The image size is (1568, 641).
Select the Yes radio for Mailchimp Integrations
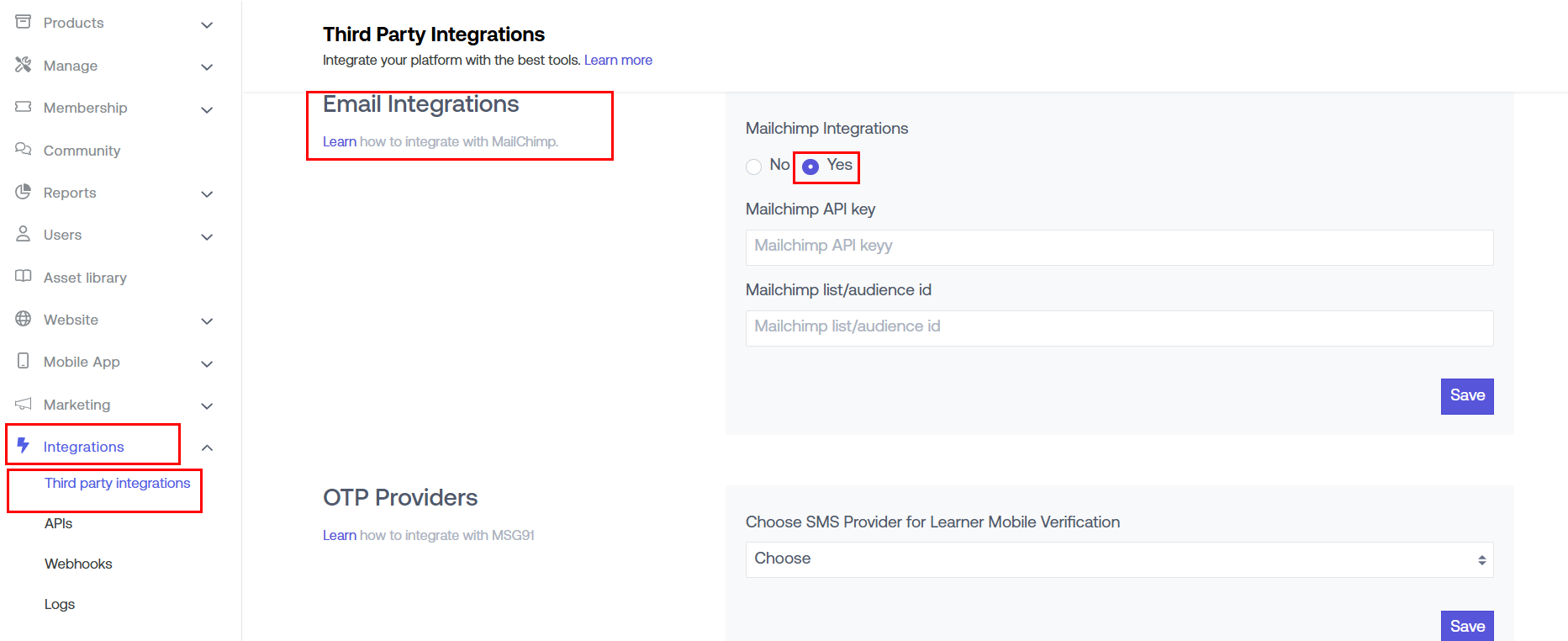point(810,167)
